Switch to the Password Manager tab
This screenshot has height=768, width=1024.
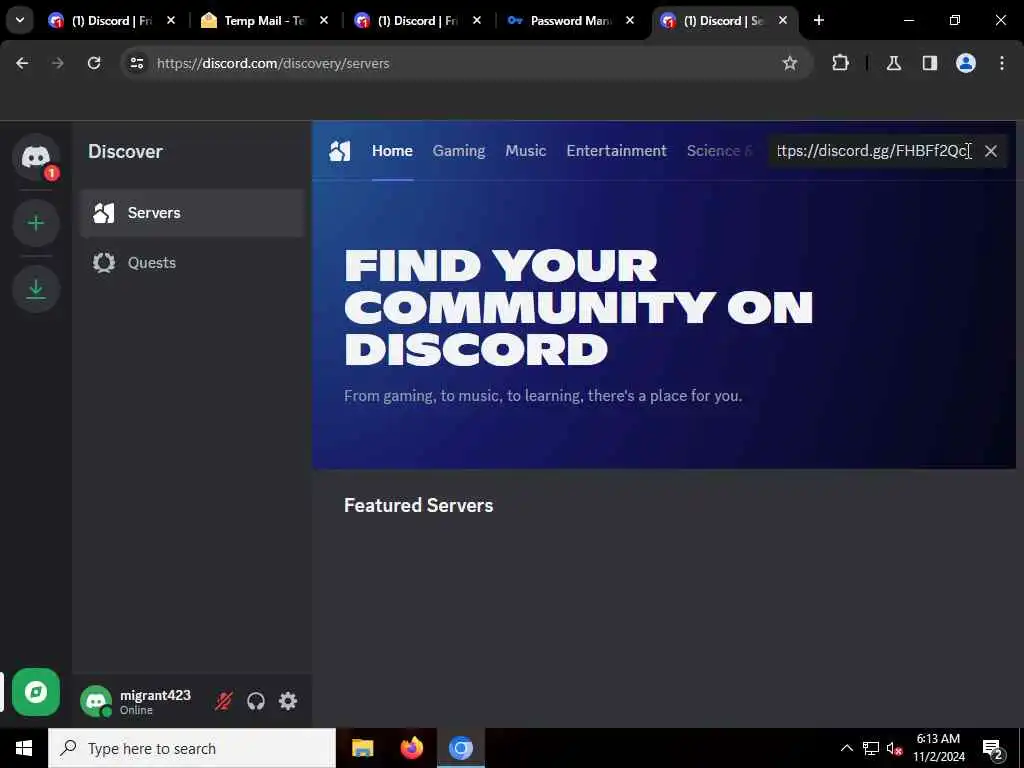[571, 21]
